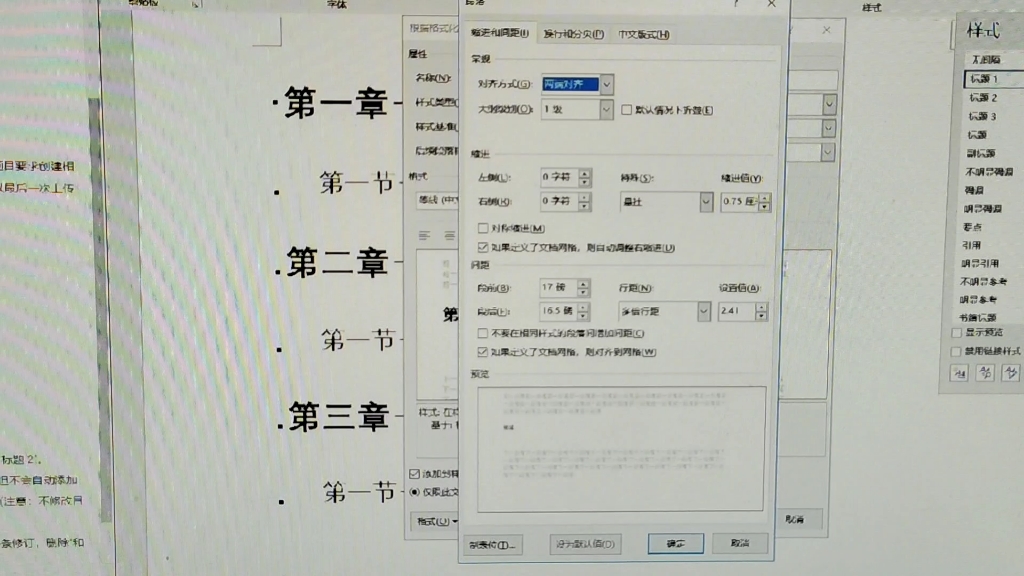Image resolution: width=1024 pixels, height=576 pixels.
Task: Select left alignment icon in Modify Style dialog
Action: [x=423, y=237]
